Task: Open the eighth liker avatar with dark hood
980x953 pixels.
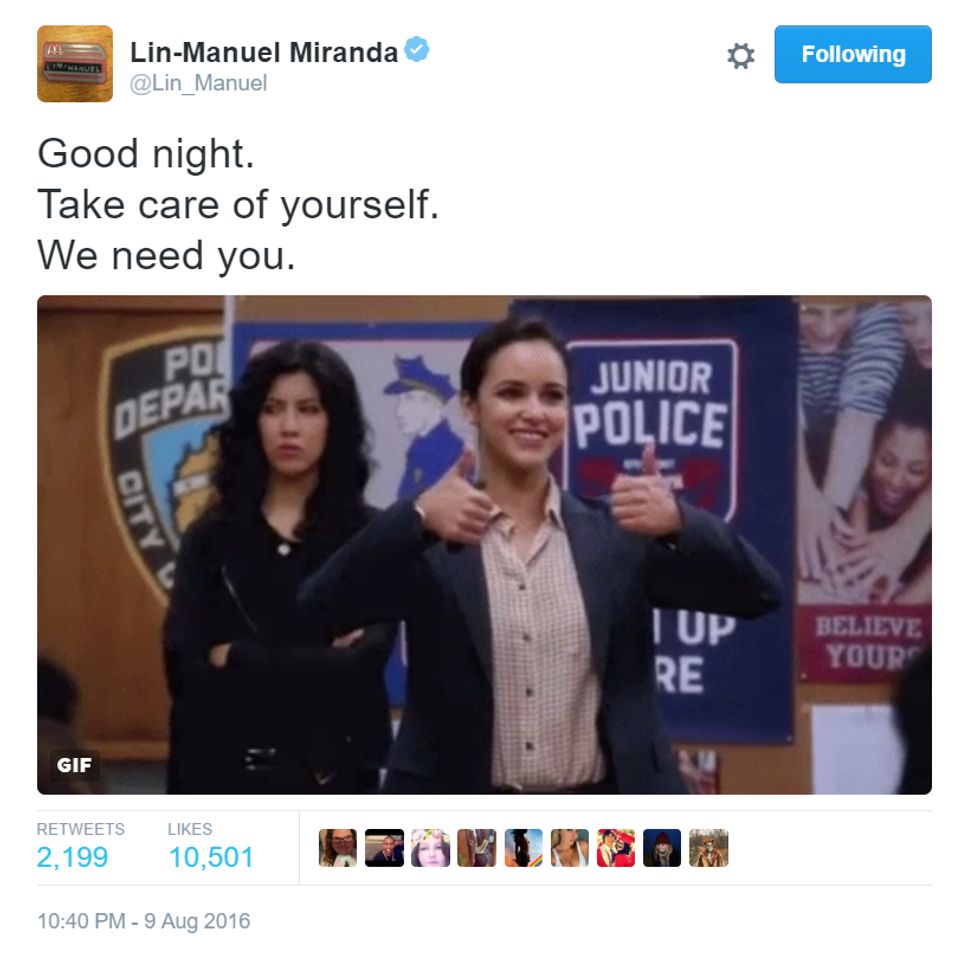Action: (x=662, y=848)
